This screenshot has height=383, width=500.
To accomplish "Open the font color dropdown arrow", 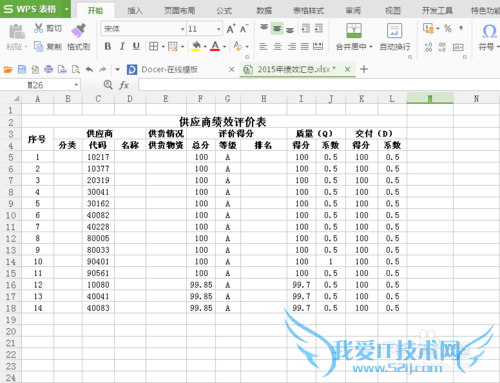I will (x=224, y=47).
